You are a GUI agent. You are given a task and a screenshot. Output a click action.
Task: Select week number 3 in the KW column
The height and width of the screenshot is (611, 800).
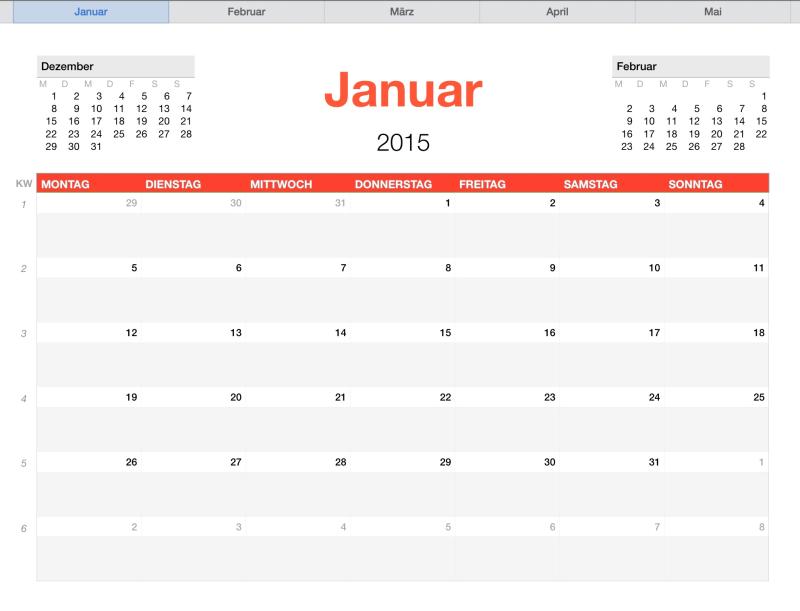[22, 331]
